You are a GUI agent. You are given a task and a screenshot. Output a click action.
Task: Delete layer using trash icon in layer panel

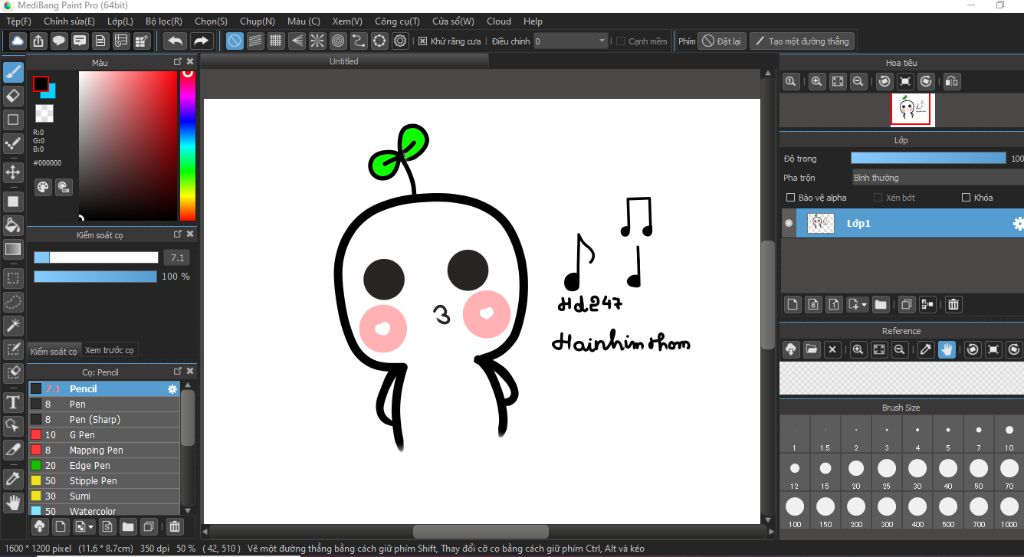(953, 304)
